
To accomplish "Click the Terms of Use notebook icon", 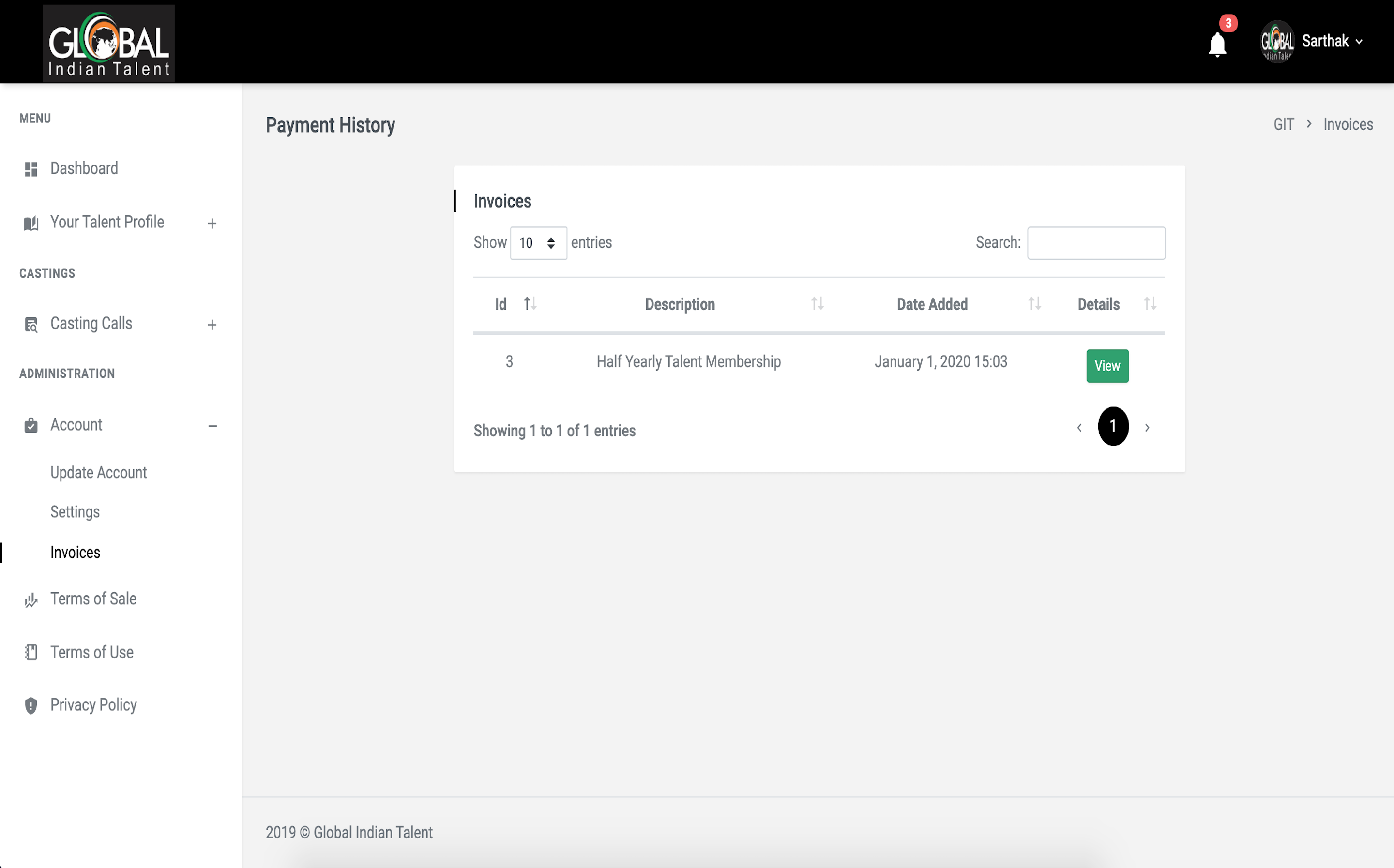I will tap(31, 653).
